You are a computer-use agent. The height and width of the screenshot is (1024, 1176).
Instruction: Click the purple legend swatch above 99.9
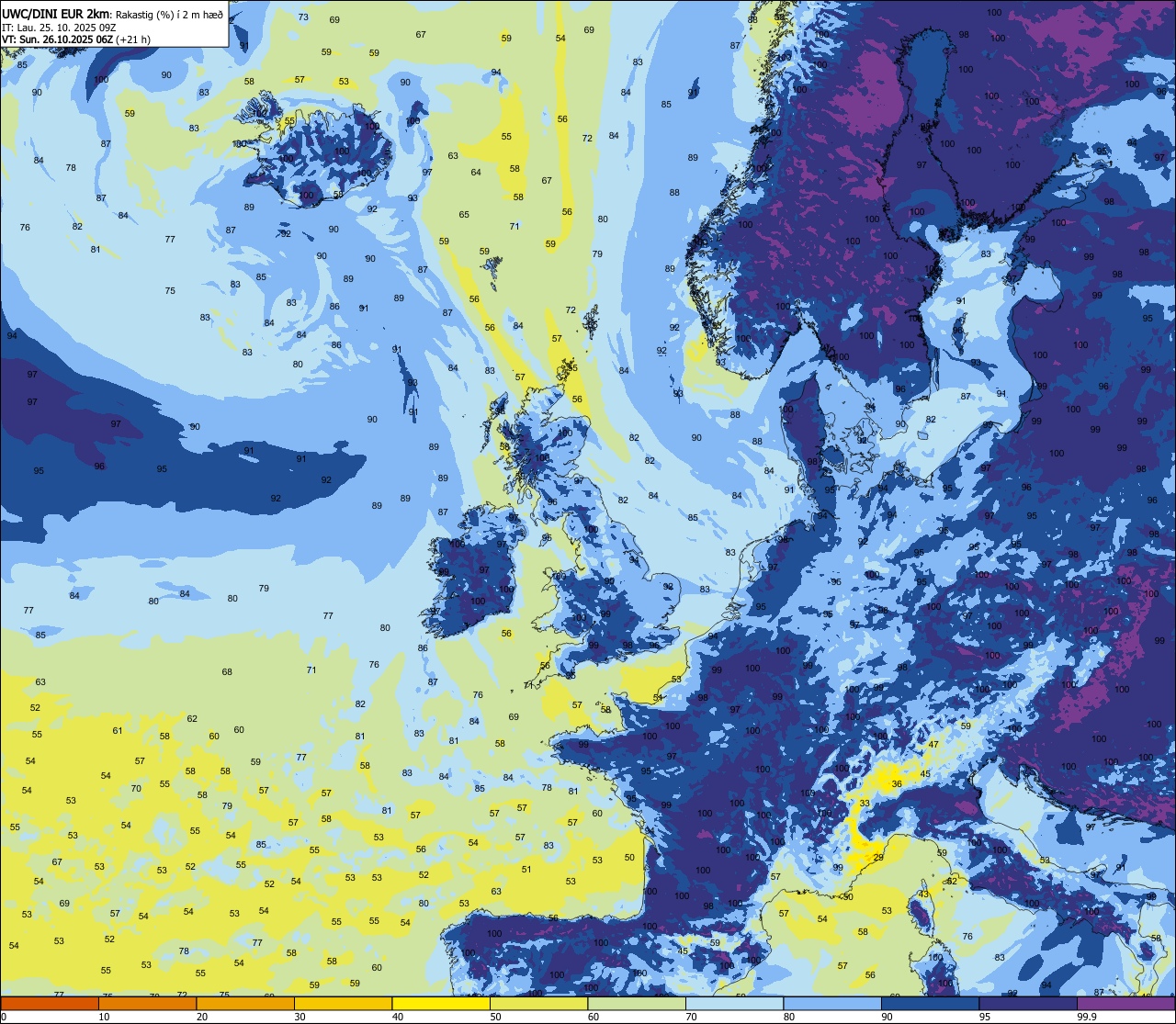[1125, 1003]
